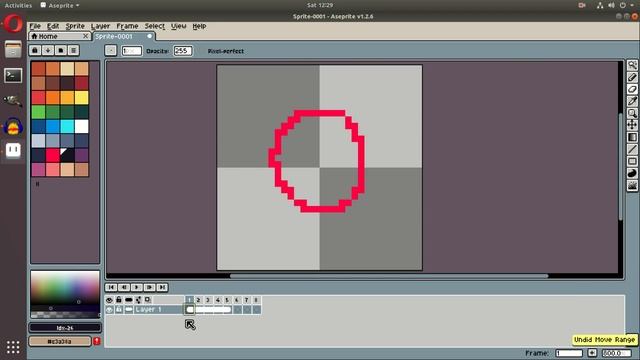Viewport: 640px width, 360px height.
Task: Click the brush type selector button
Action: [111, 51]
